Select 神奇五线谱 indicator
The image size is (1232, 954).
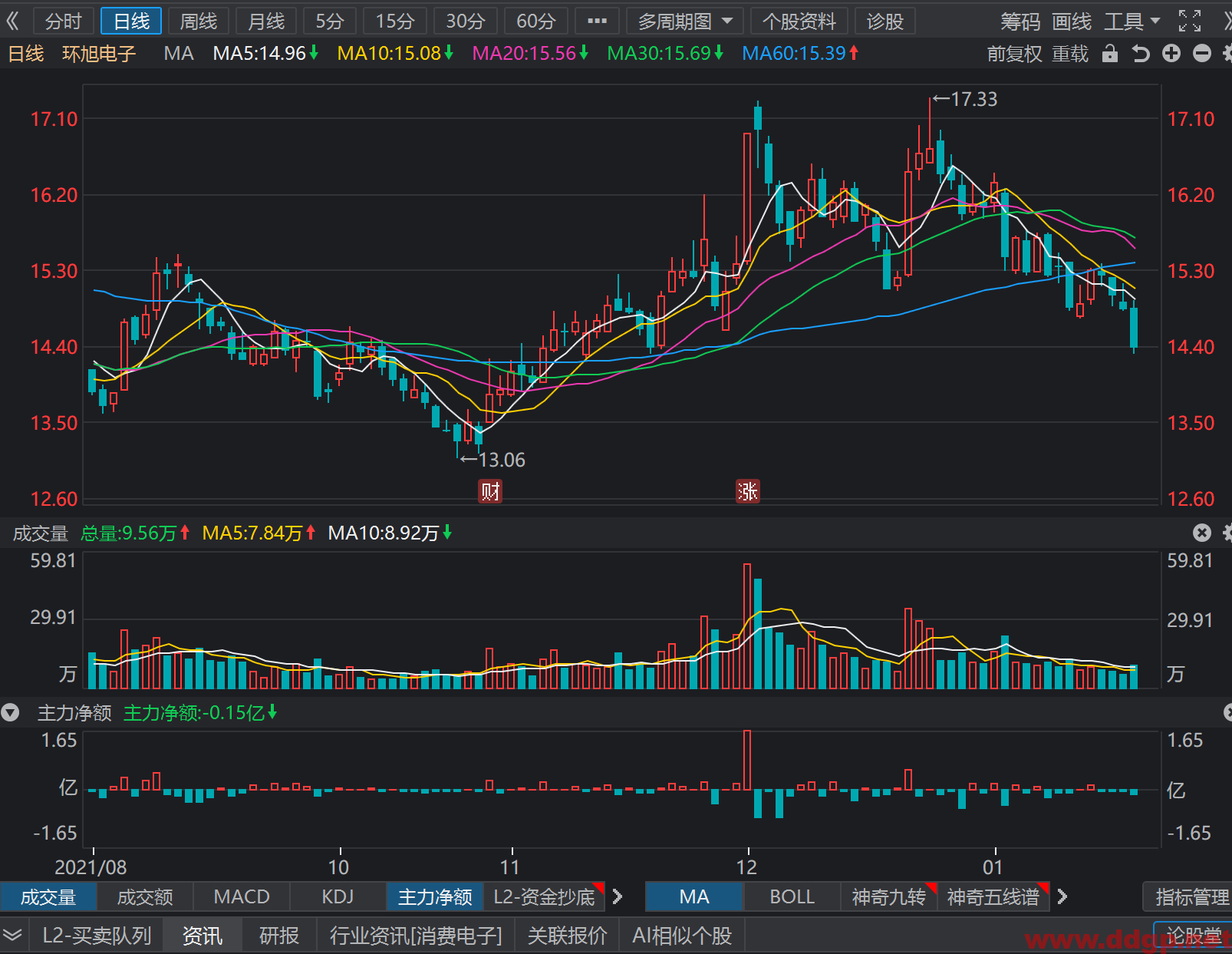pos(993,896)
